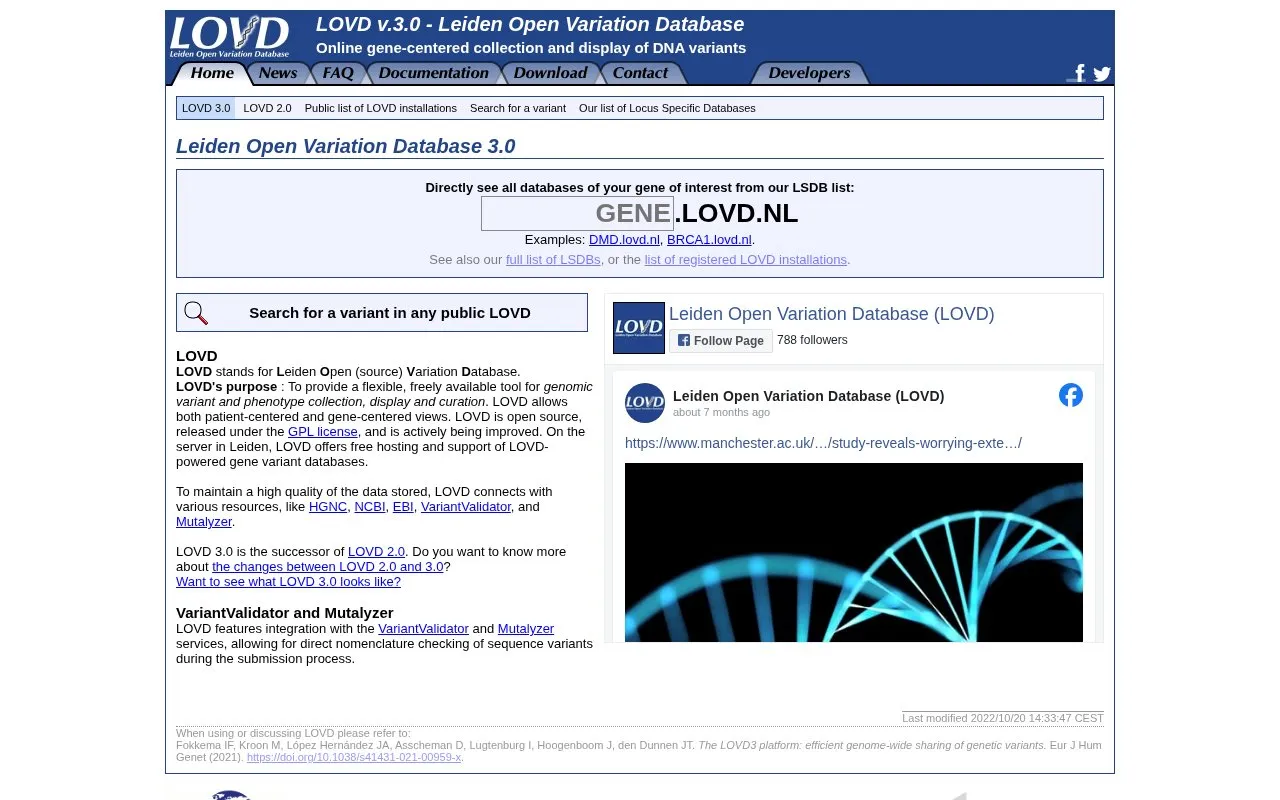Screen dimensions: 1280x800
Task: Open the LOVD Facebook icon in header
Action: pyautogui.click(x=1077, y=73)
